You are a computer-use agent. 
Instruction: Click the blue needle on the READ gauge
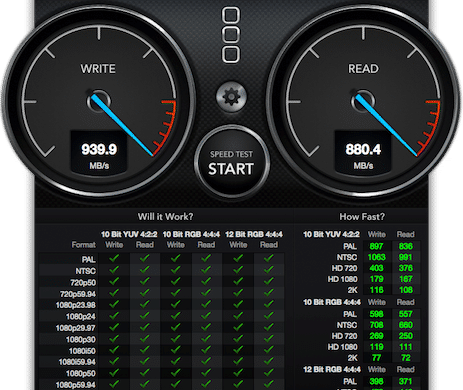click(386, 125)
